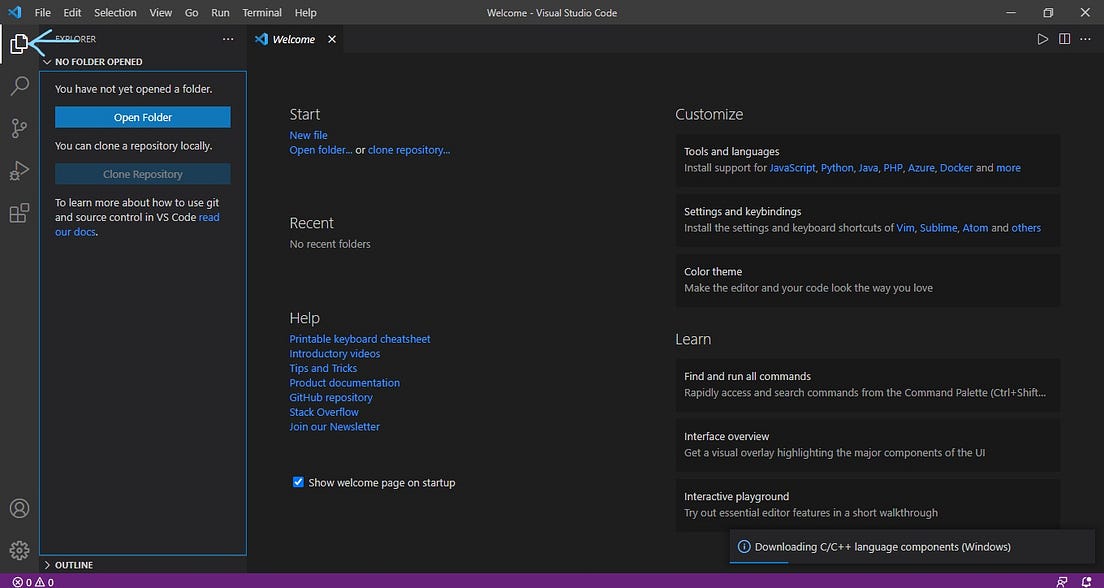
Task: Open the Search view icon
Action: point(19,86)
